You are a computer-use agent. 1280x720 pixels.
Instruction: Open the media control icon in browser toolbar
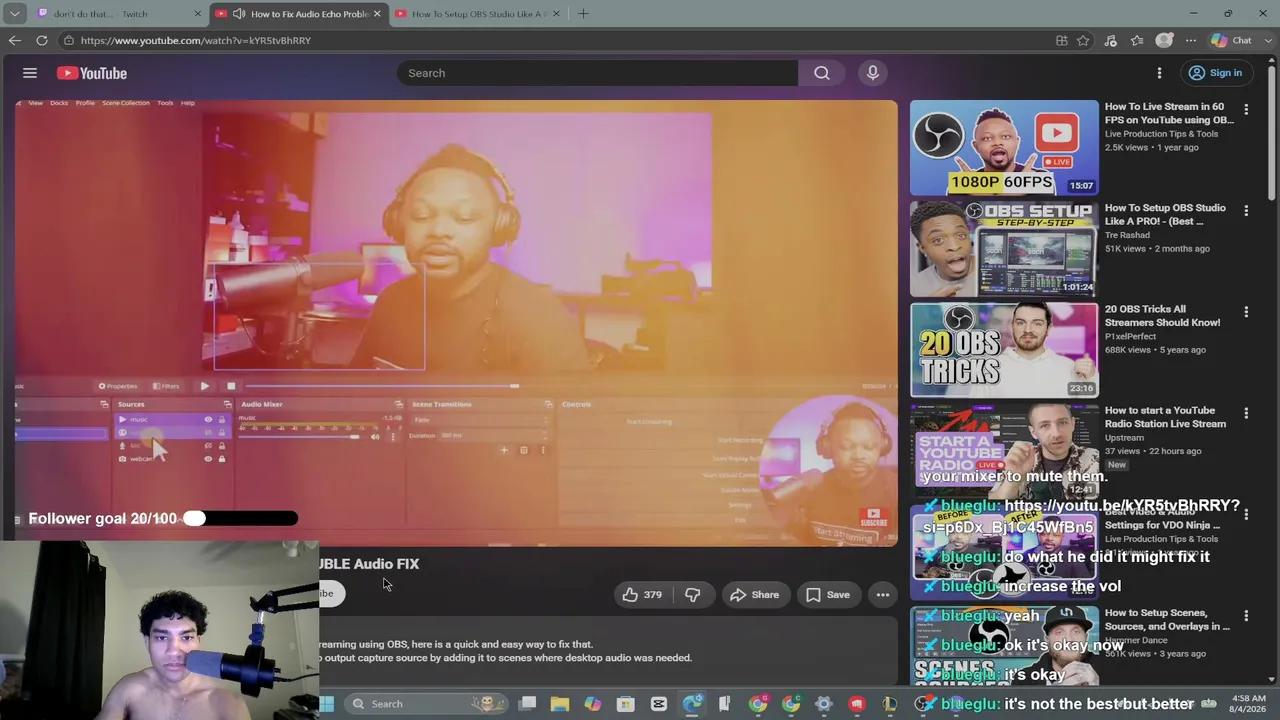tap(1110, 40)
